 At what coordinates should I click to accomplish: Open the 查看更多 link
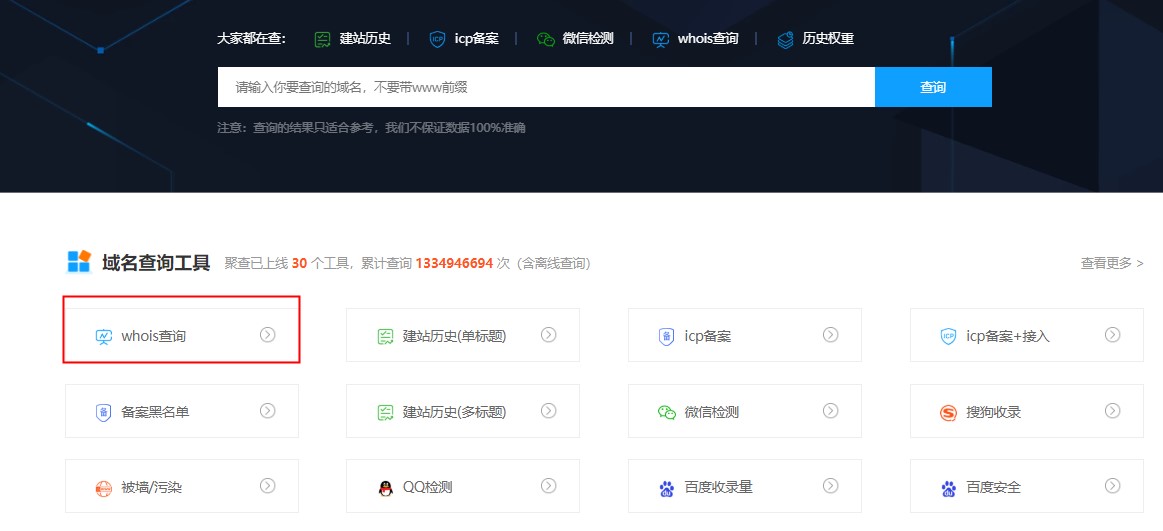click(1111, 263)
